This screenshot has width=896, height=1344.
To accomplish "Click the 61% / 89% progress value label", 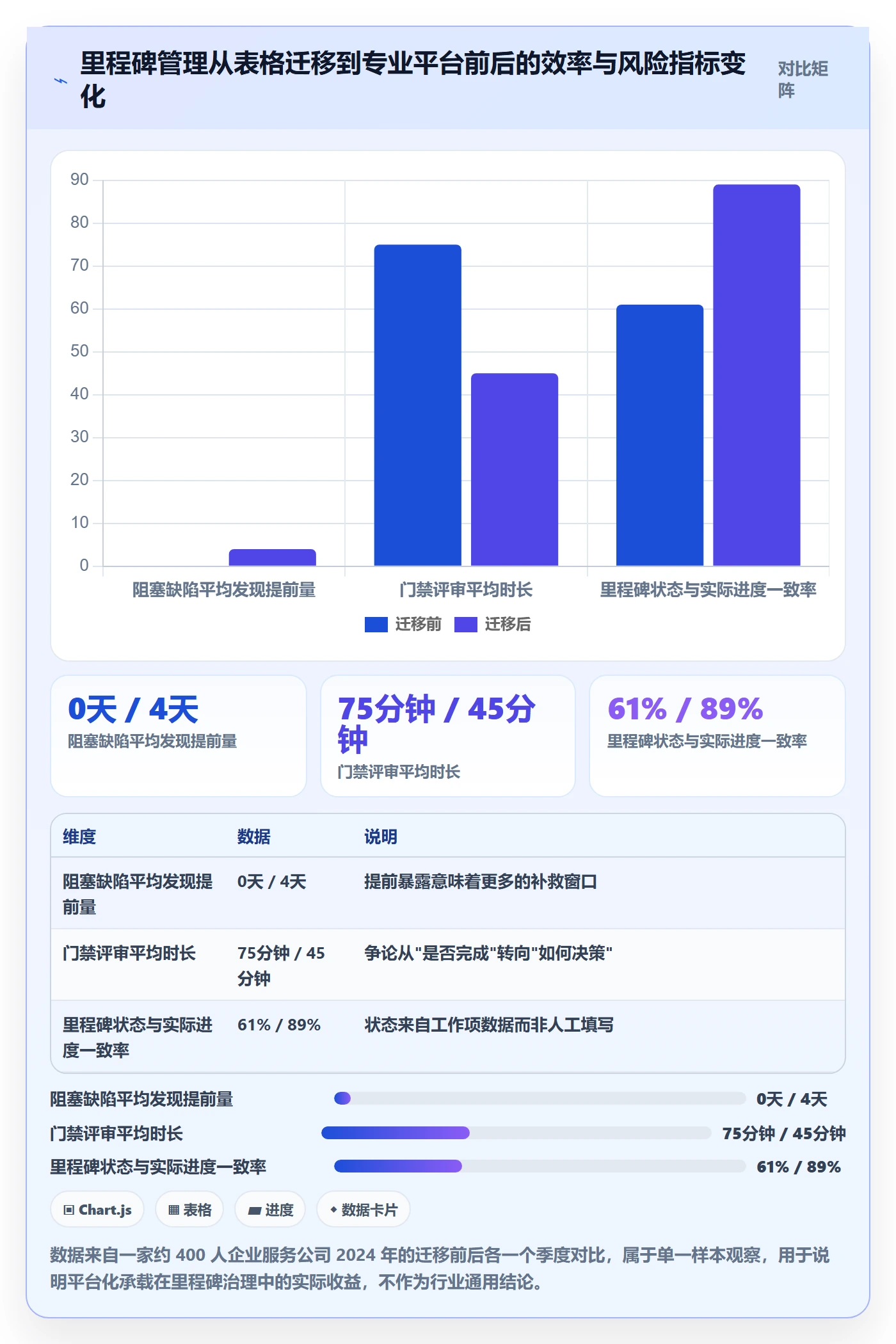I will (799, 1167).
